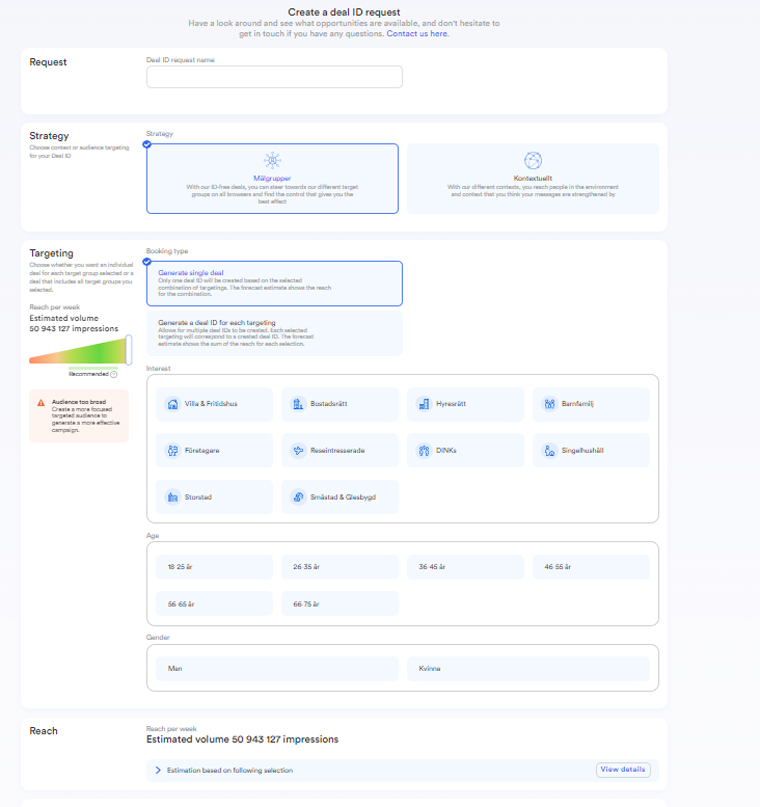760x807 pixels.
Task: Click the Hyresrätt building icon
Action: click(x=423, y=404)
